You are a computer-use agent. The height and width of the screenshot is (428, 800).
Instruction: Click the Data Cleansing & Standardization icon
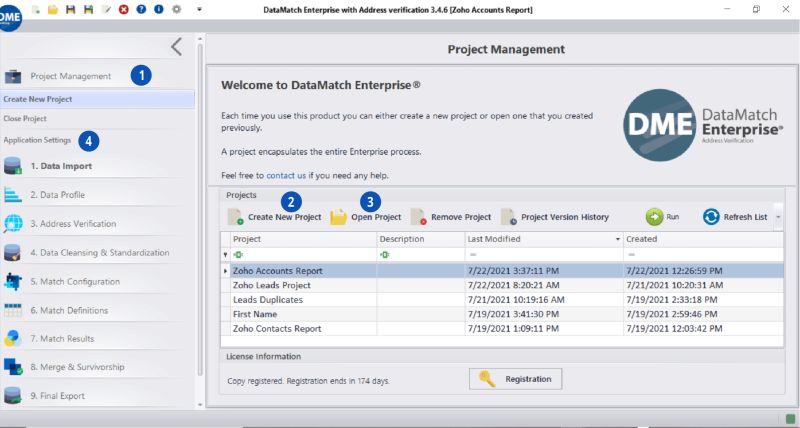tap(13, 253)
